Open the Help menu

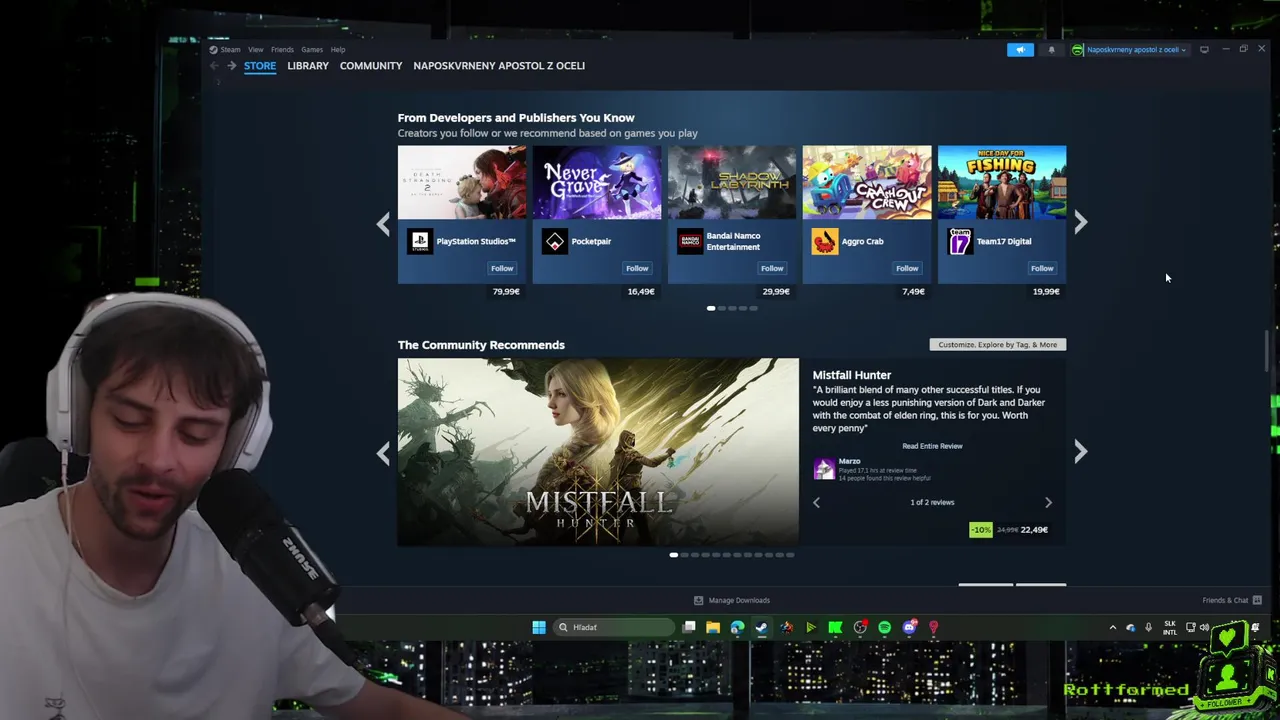[x=338, y=50]
